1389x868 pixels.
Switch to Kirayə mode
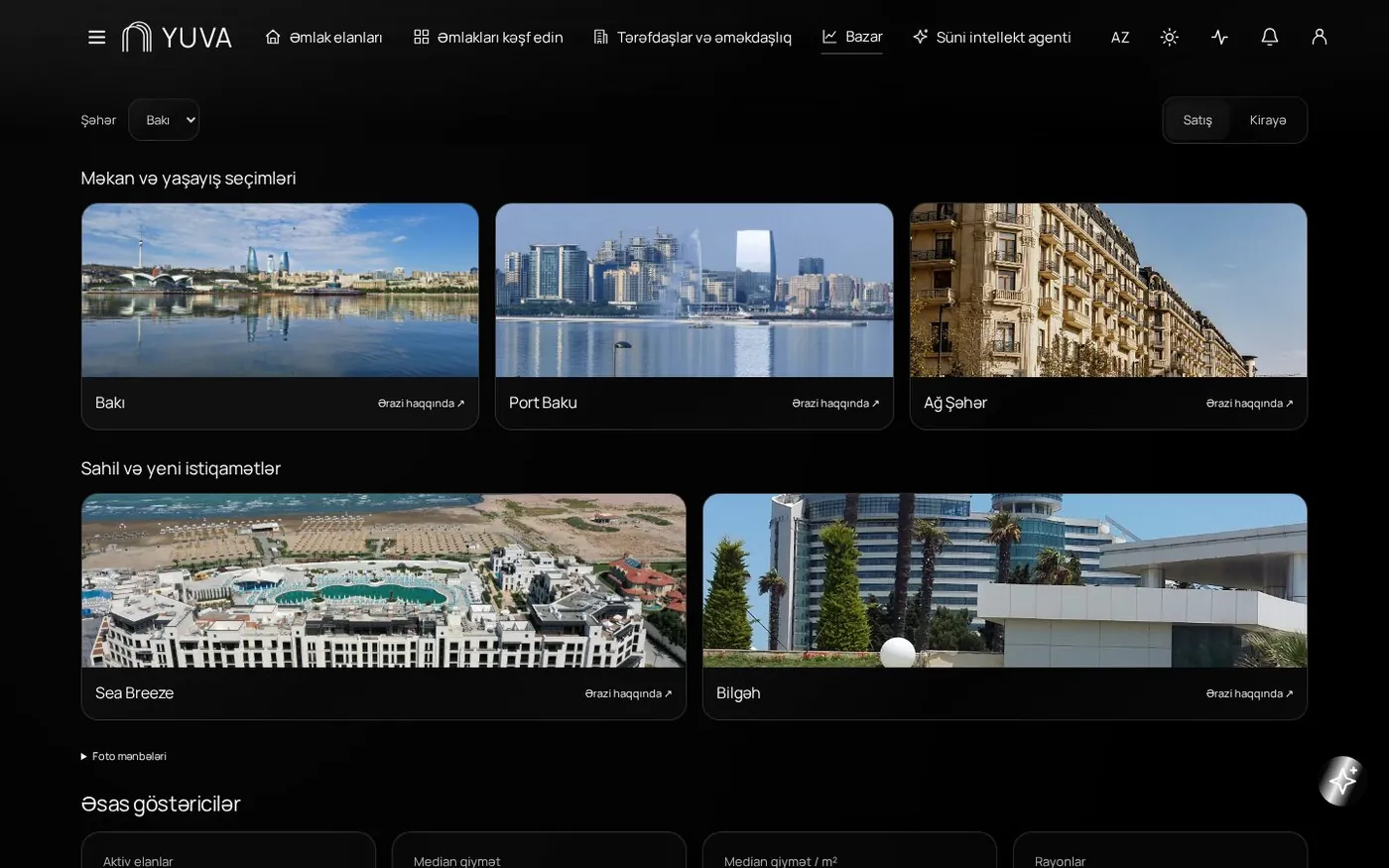click(1268, 120)
